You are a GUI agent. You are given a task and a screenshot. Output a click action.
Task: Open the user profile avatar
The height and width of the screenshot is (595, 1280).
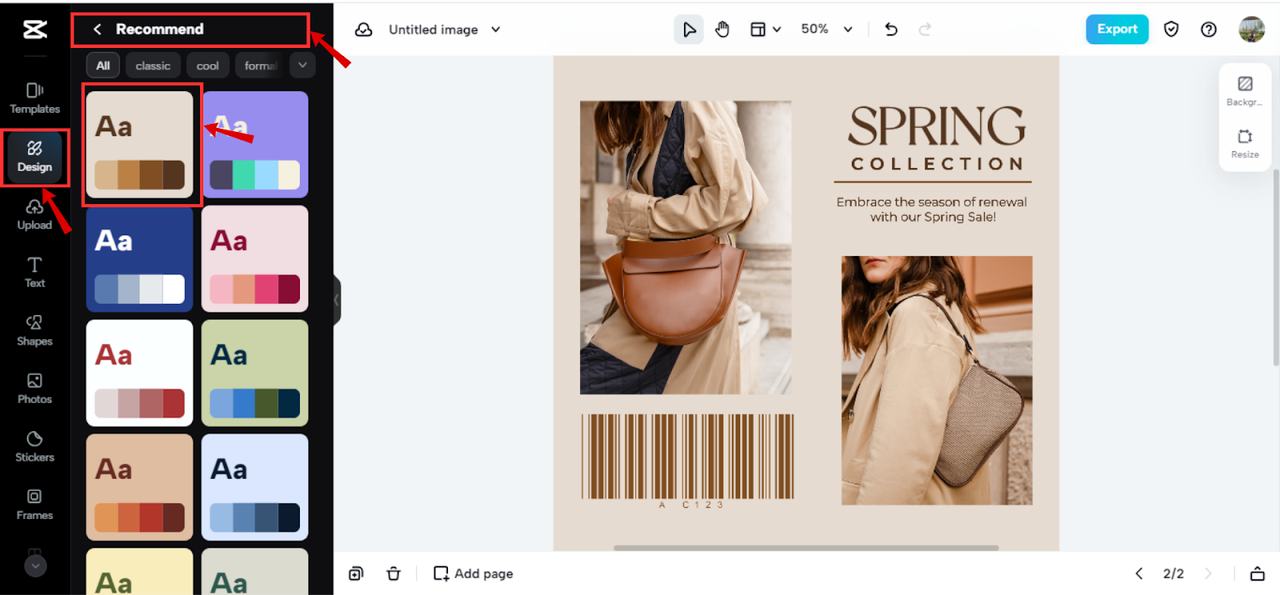click(x=1251, y=29)
